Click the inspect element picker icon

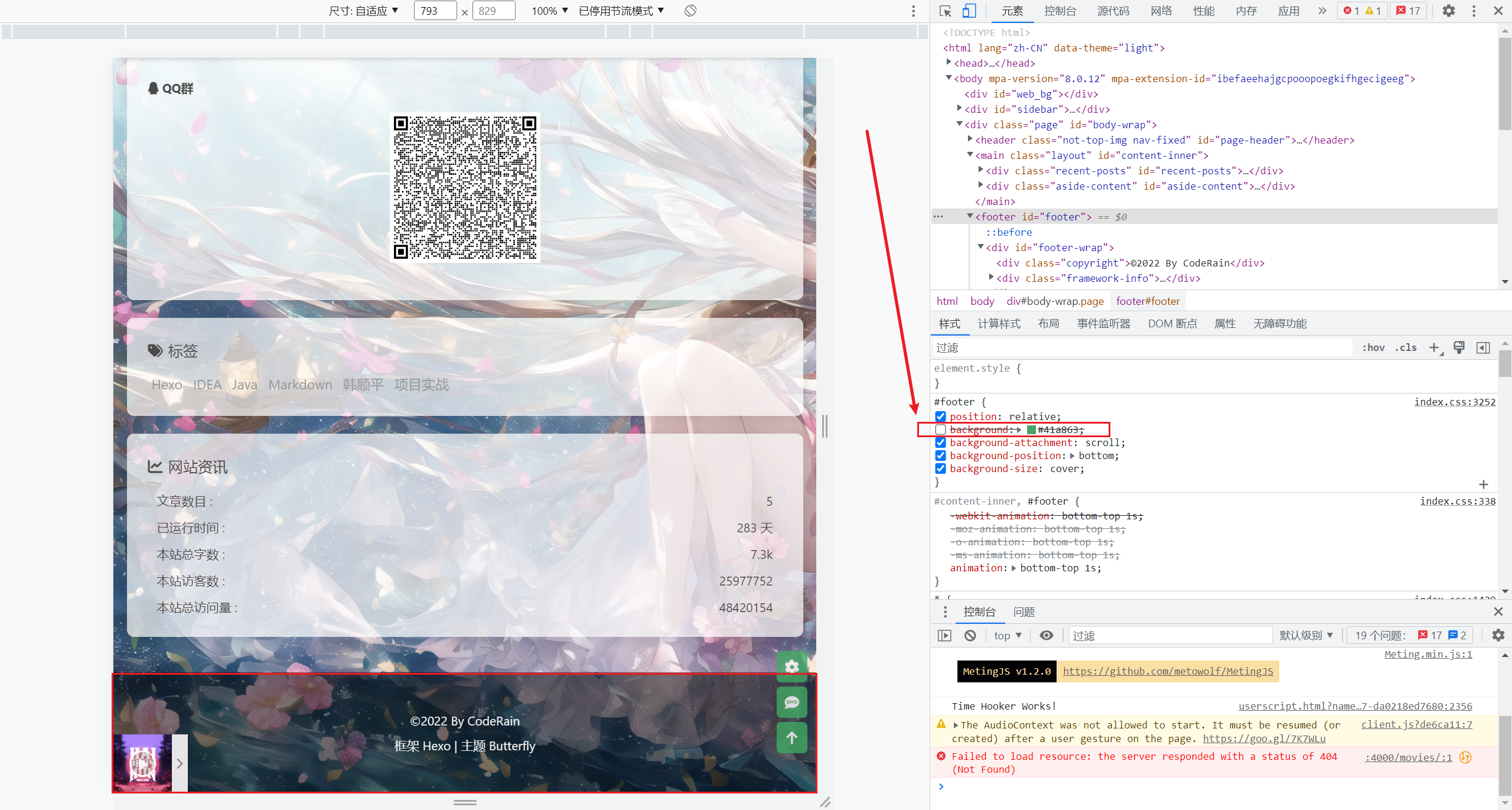945,11
